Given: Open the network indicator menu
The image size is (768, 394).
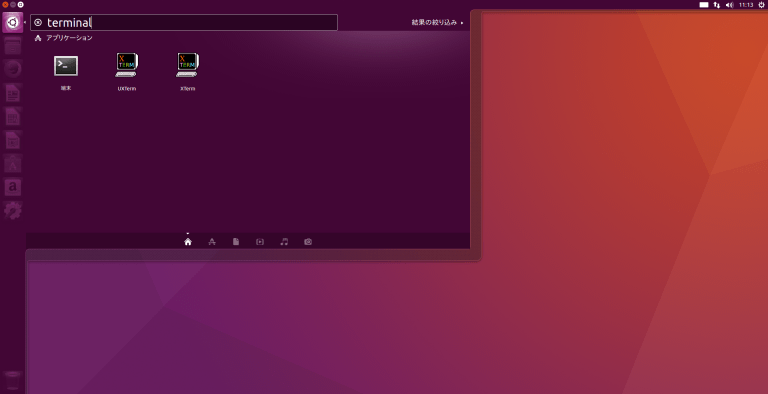Looking at the screenshot, I should click(x=717, y=5).
